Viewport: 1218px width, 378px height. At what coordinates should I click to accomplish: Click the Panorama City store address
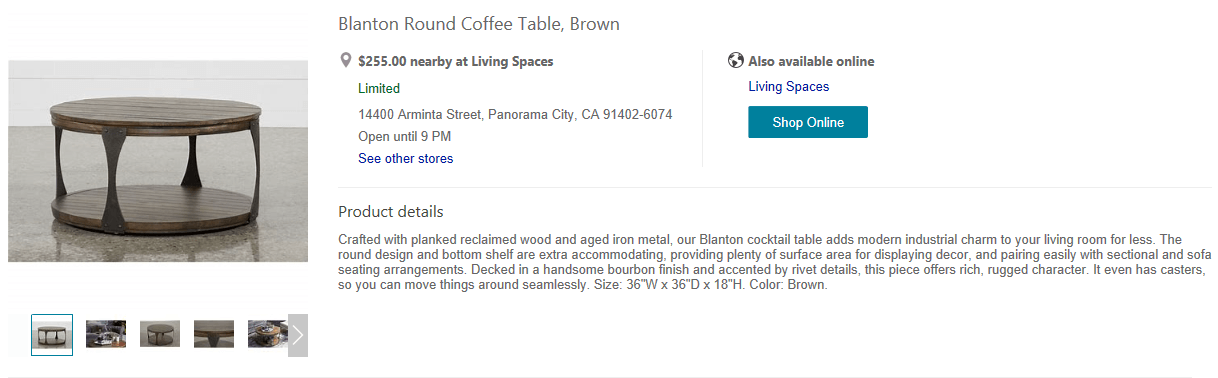click(515, 115)
